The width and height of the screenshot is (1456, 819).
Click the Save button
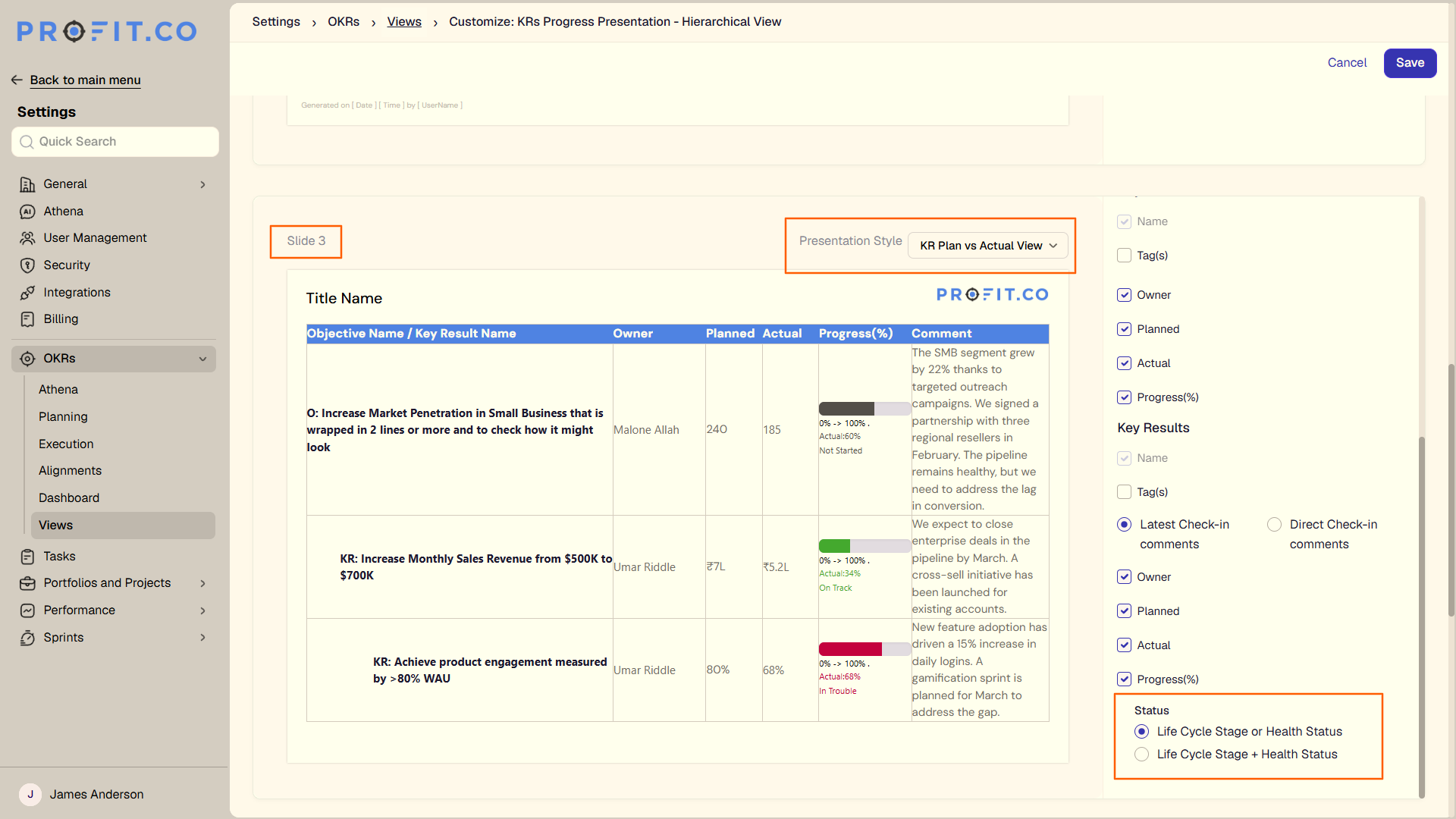point(1410,63)
